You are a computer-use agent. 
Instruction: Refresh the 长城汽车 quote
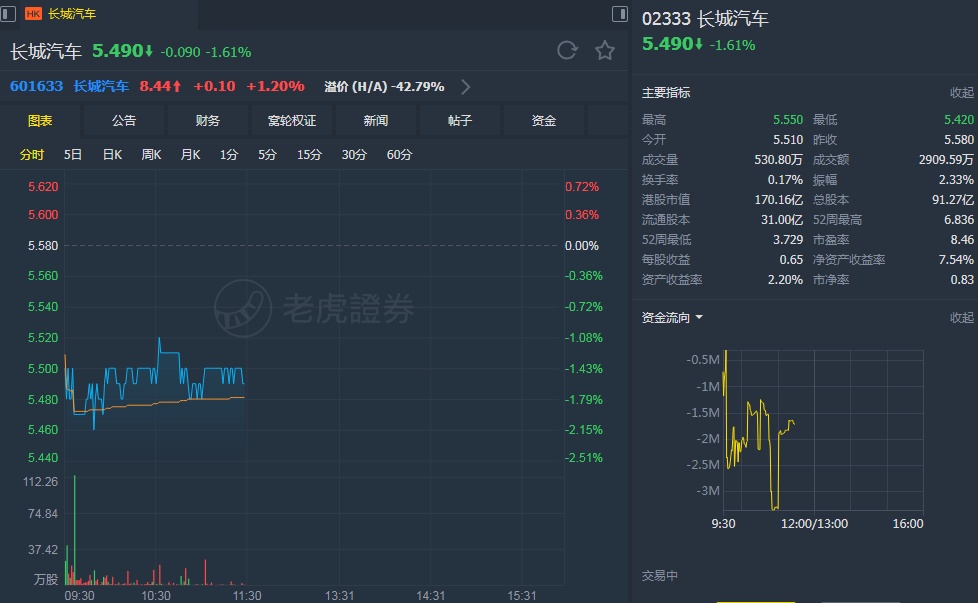tap(567, 51)
